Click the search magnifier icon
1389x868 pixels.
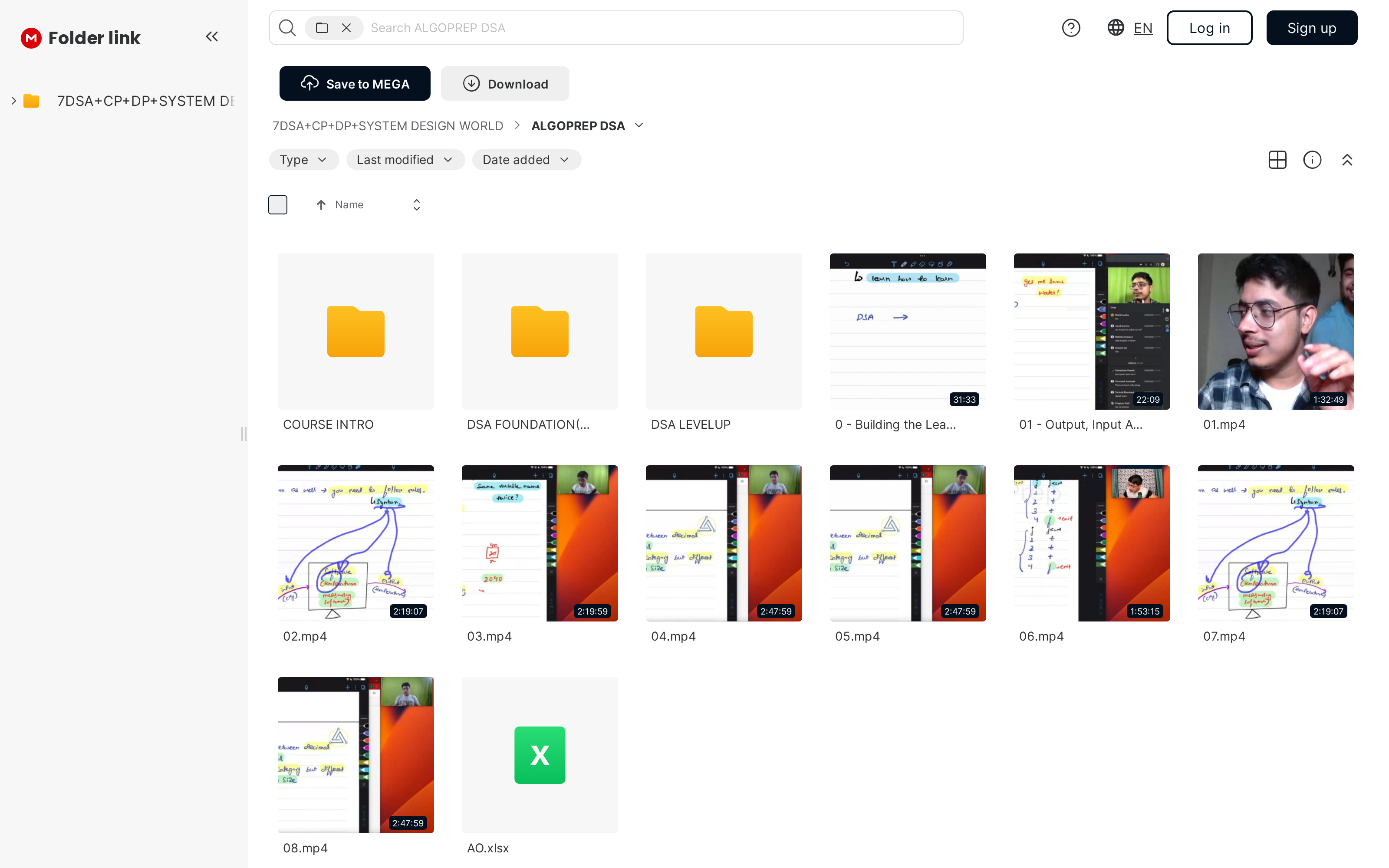[287, 27]
